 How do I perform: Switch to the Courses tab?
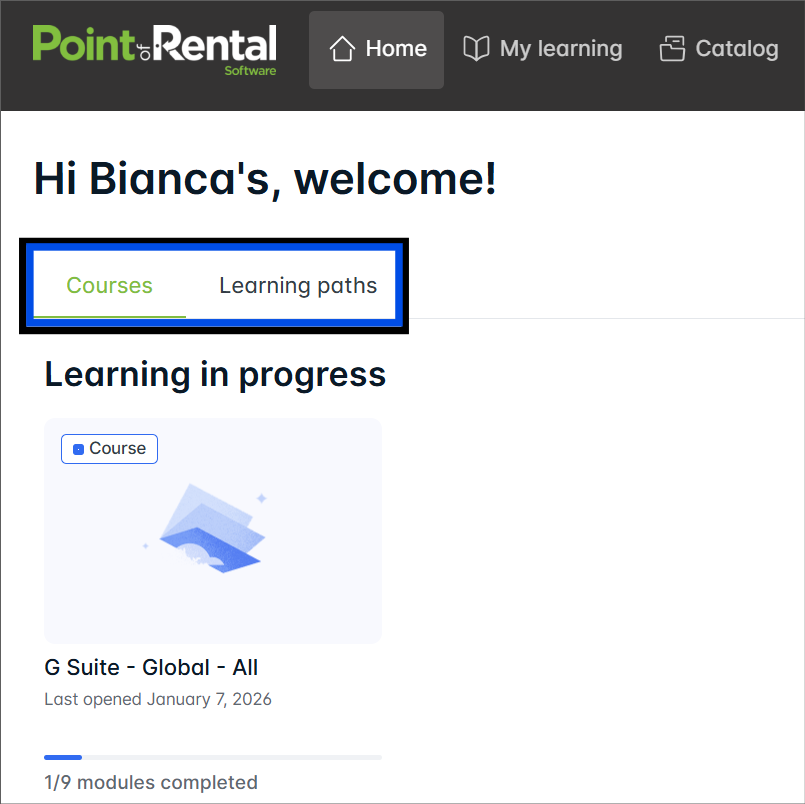pos(109,286)
